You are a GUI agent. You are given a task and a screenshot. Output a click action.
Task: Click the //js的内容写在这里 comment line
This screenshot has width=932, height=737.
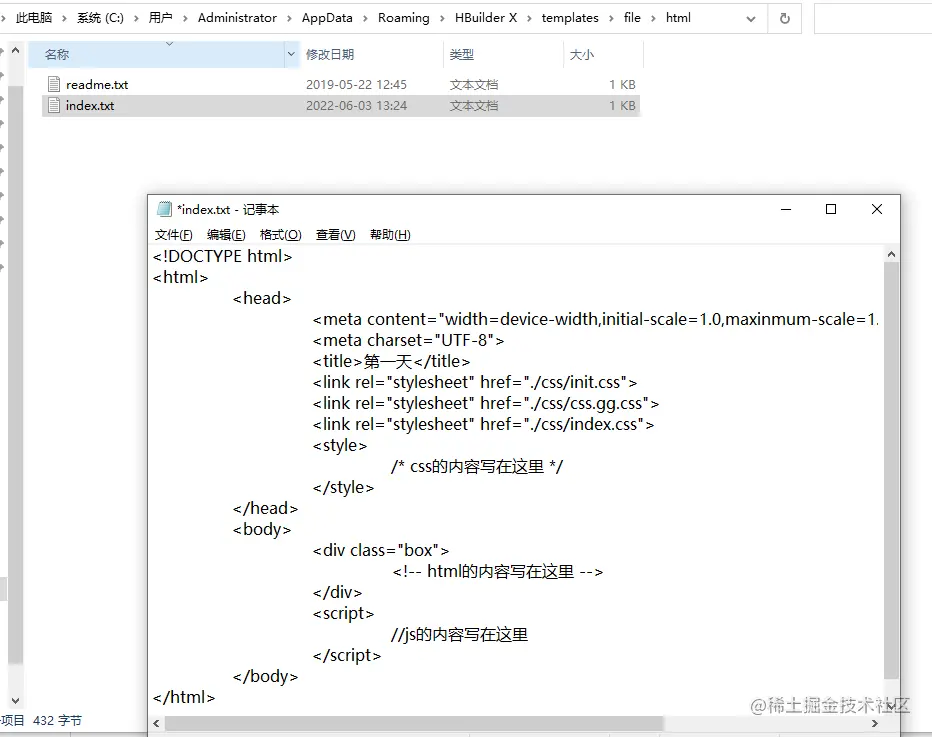(x=459, y=635)
